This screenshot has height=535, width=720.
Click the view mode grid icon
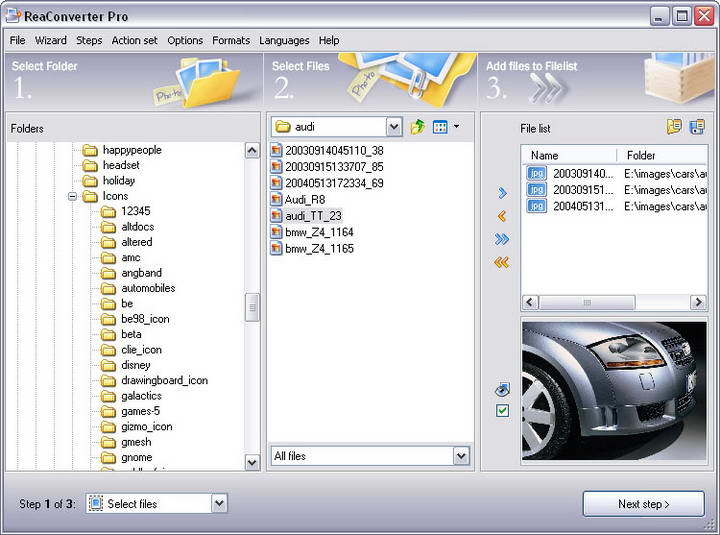440,127
